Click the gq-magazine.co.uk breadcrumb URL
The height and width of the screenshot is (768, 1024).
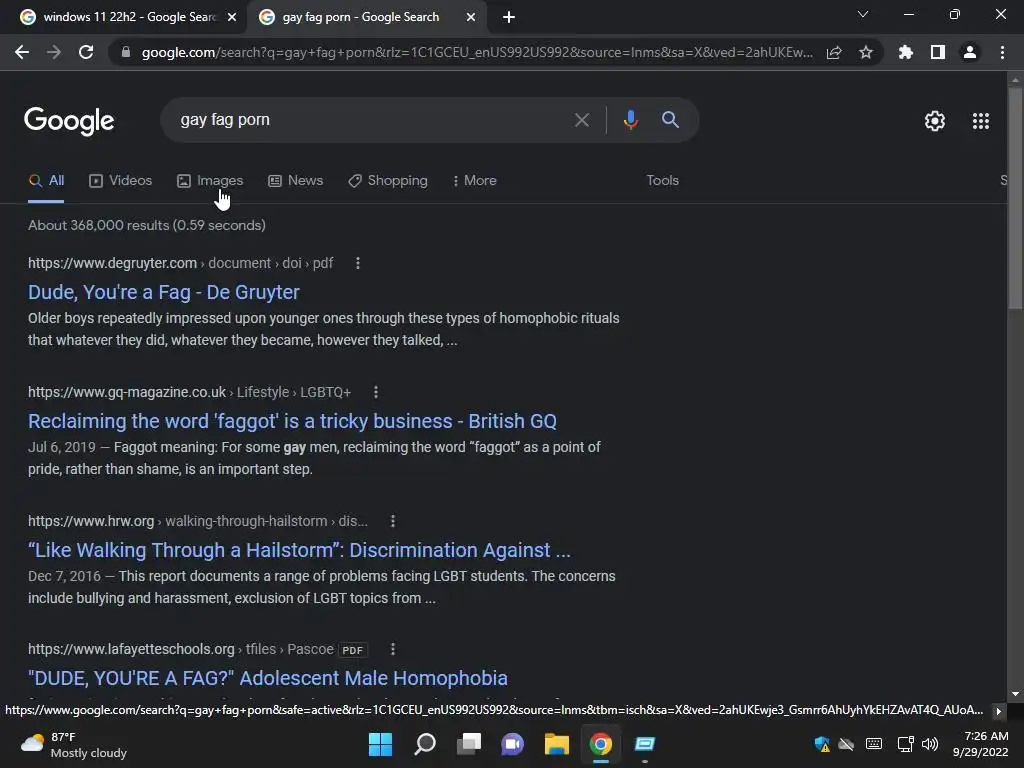tap(189, 392)
